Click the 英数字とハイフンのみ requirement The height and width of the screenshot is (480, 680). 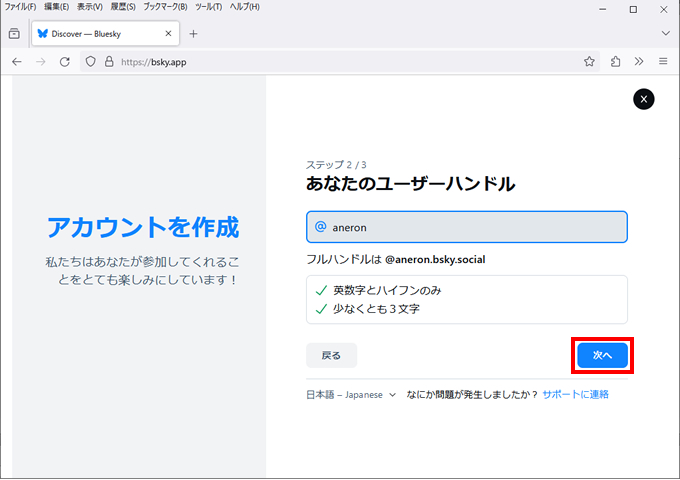(x=387, y=290)
